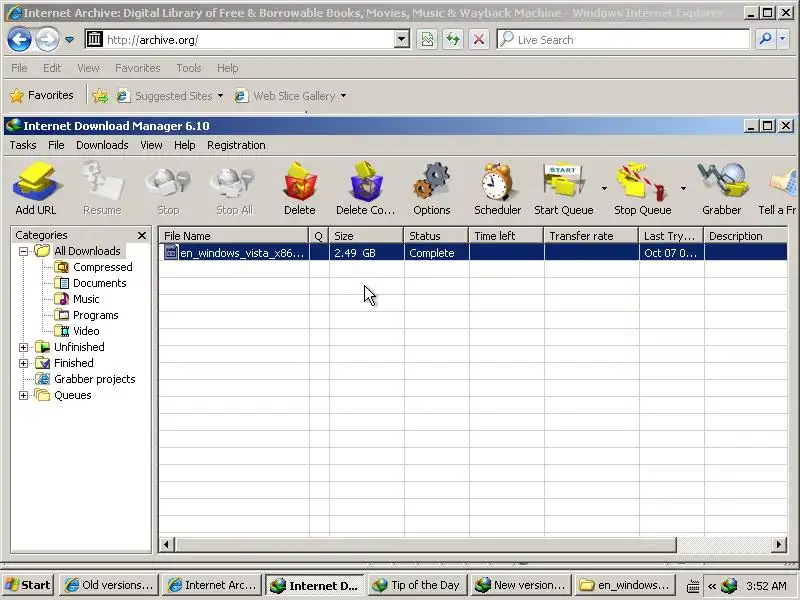The height and width of the screenshot is (600, 800).
Task: Sort by the Status column header
Action: (x=436, y=236)
